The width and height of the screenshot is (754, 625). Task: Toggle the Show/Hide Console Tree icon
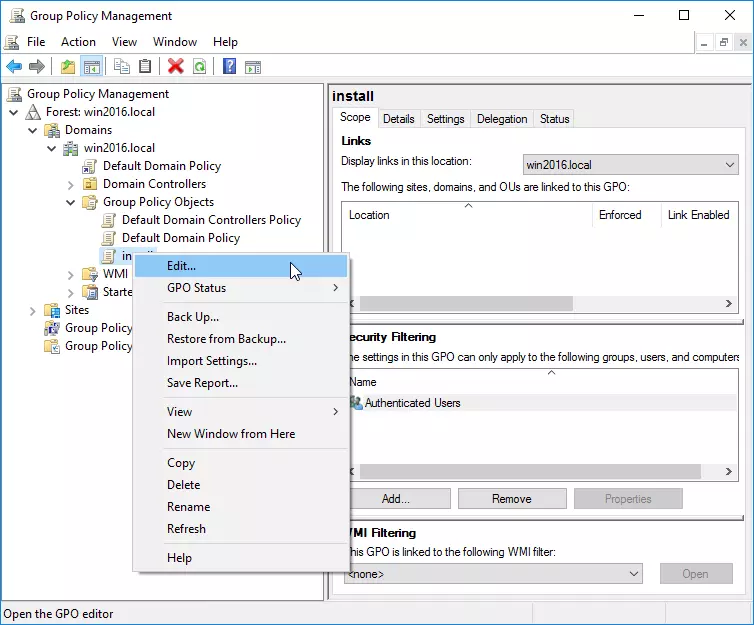point(92,67)
